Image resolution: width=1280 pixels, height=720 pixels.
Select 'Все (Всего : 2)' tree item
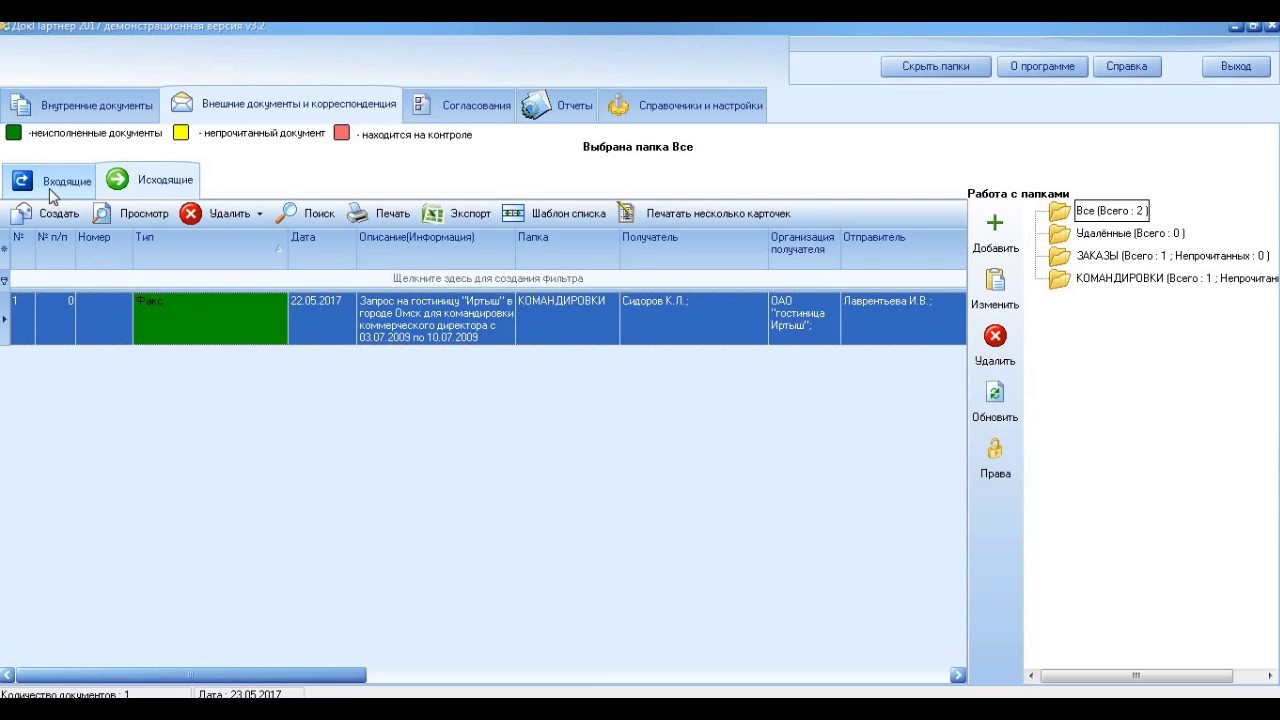point(1111,211)
